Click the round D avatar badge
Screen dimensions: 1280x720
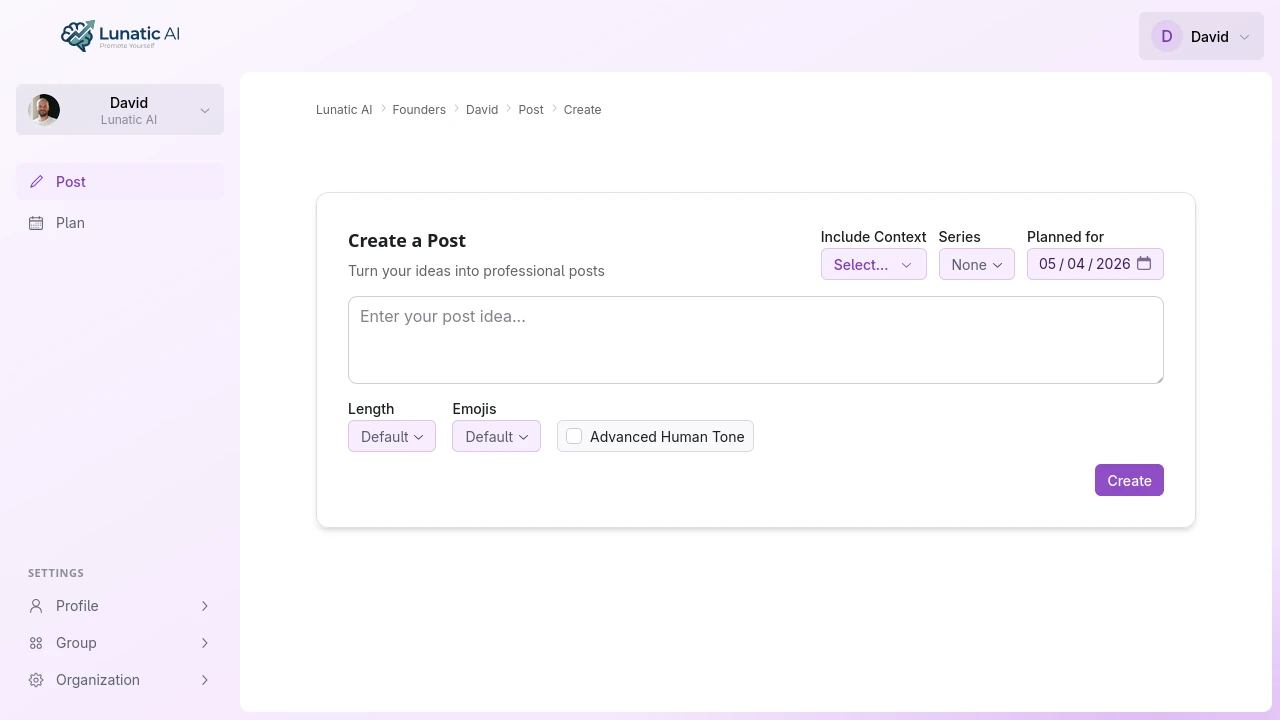(1167, 37)
